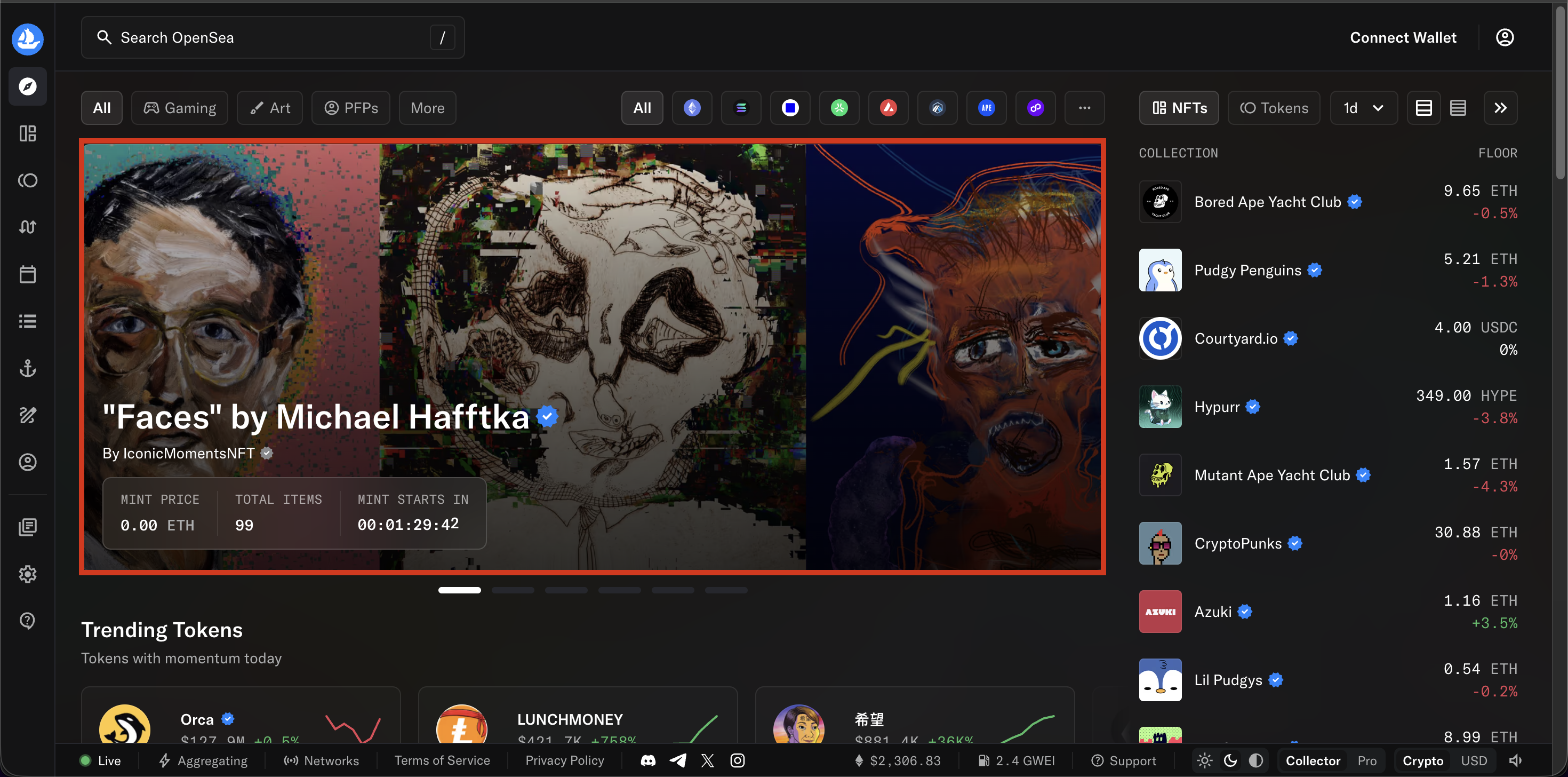Viewport: 1568px width, 777px height.
Task: Open the Activity list icon in sidebar
Action: 27,321
